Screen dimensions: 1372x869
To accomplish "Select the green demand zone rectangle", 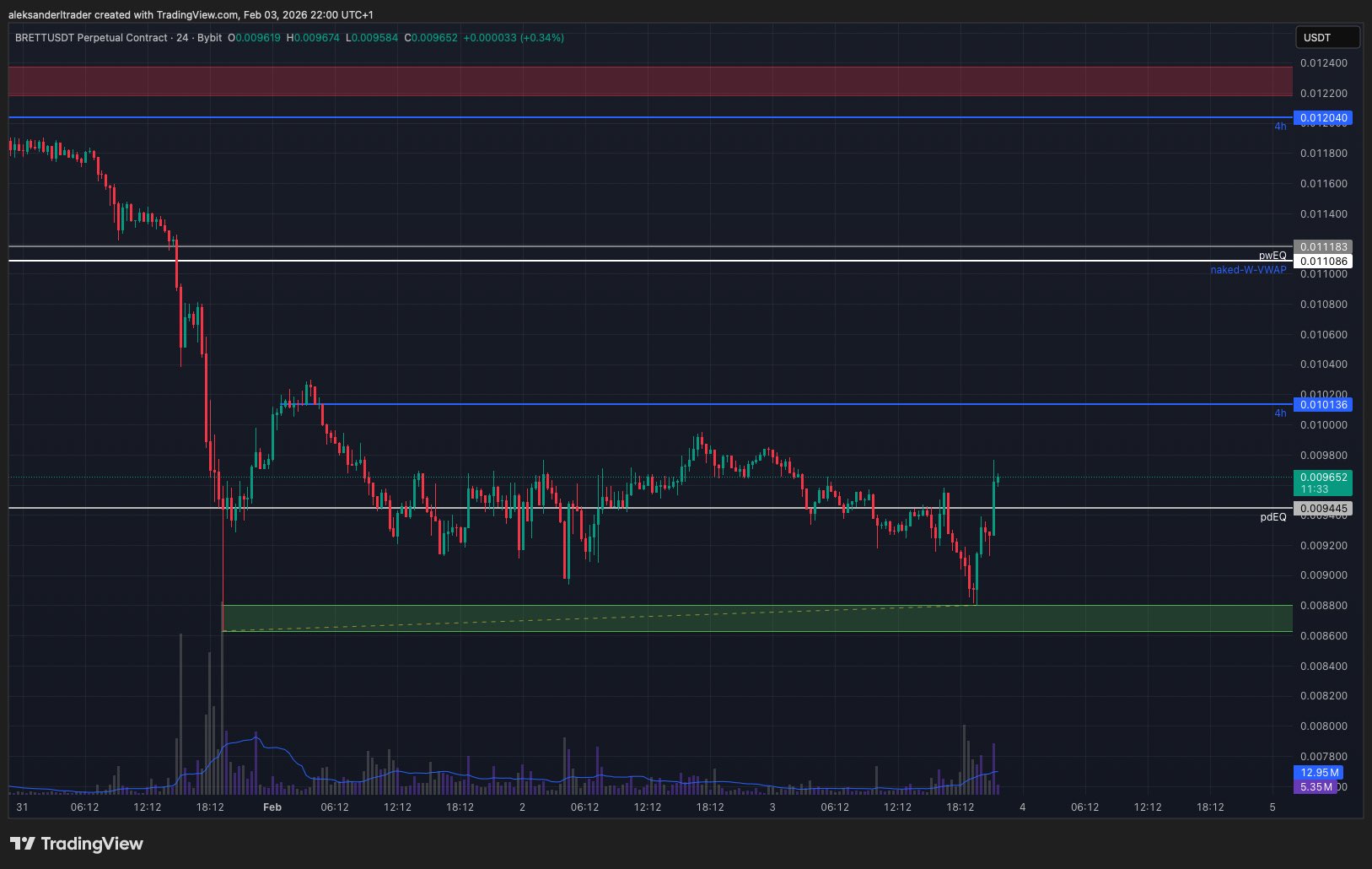I will 756,618.
